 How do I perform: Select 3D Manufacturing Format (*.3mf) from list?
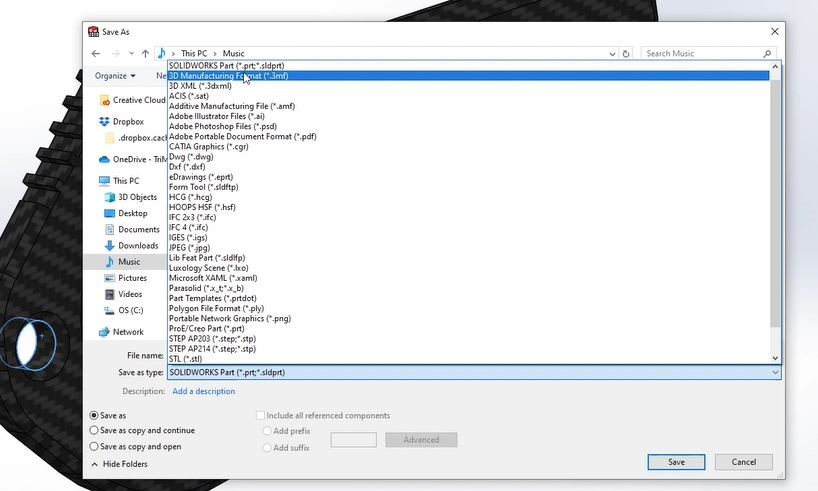[x=228, y=76]
